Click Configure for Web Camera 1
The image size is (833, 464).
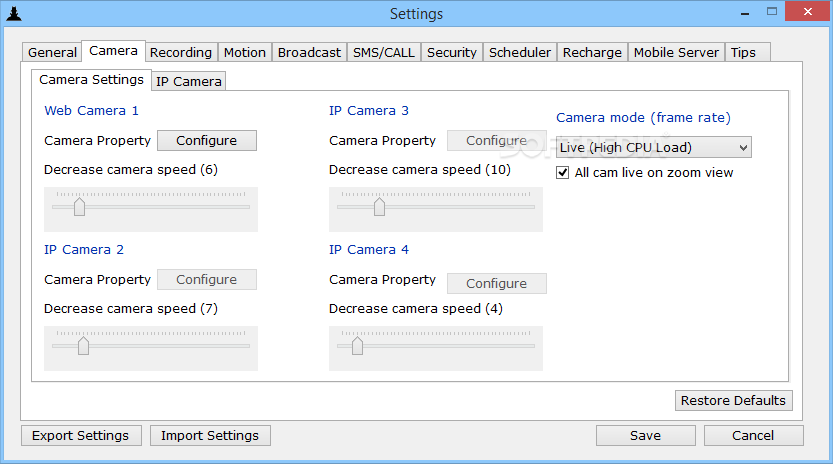point(207,140)
